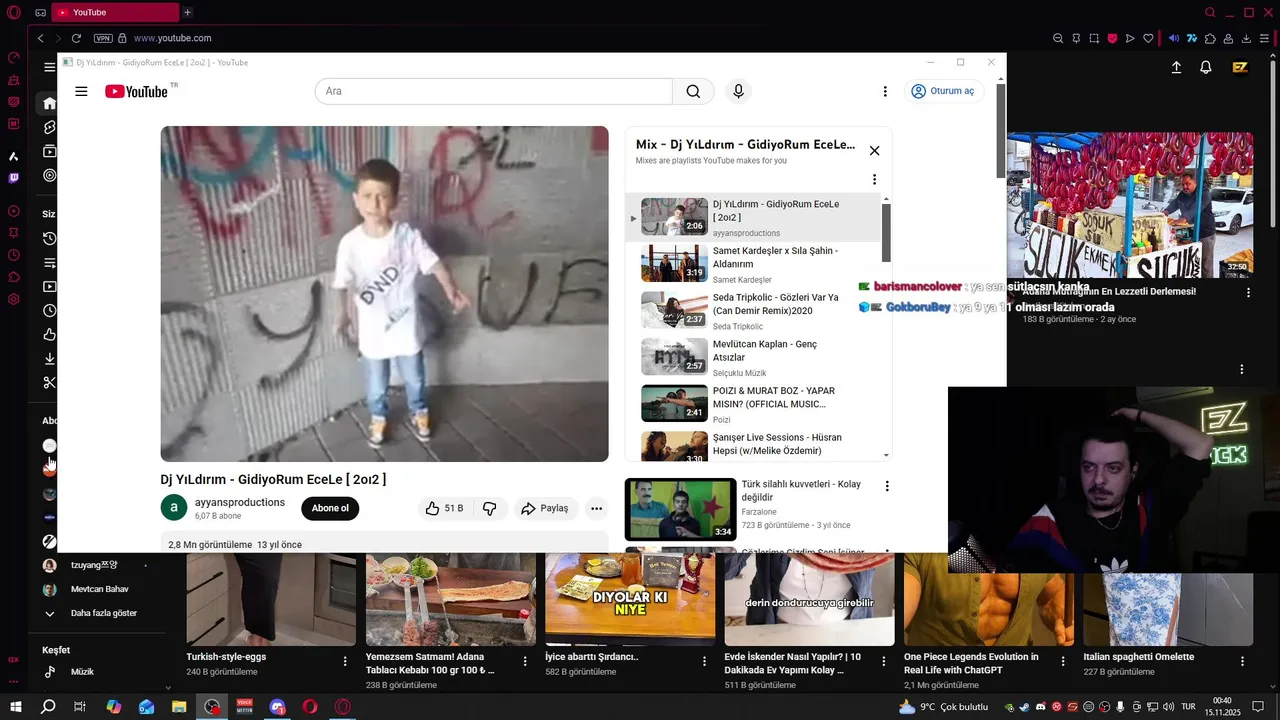Go back with Opera back arrow
This screenshot has height=720, width=1280.
coord(40,38)
